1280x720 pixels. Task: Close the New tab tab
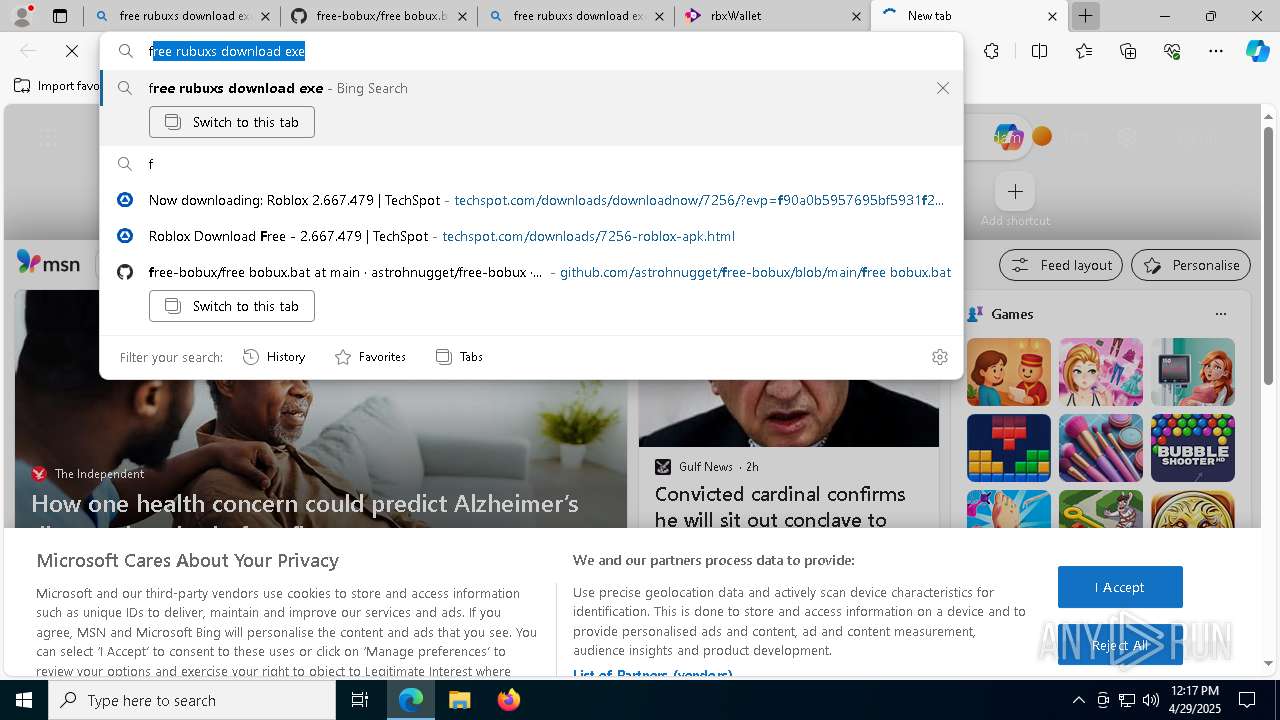[x=1052, y=16]
